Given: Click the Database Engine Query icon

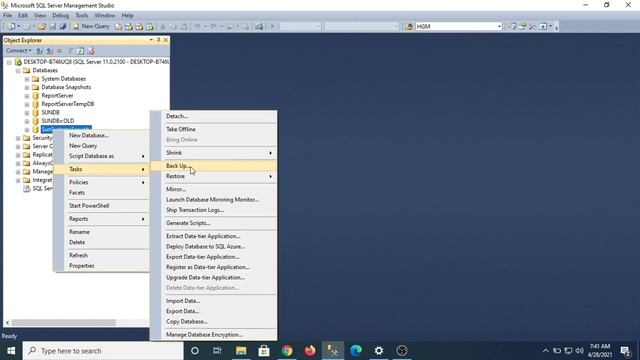Looking at the screenshot, I should click(x=118, y=27).
